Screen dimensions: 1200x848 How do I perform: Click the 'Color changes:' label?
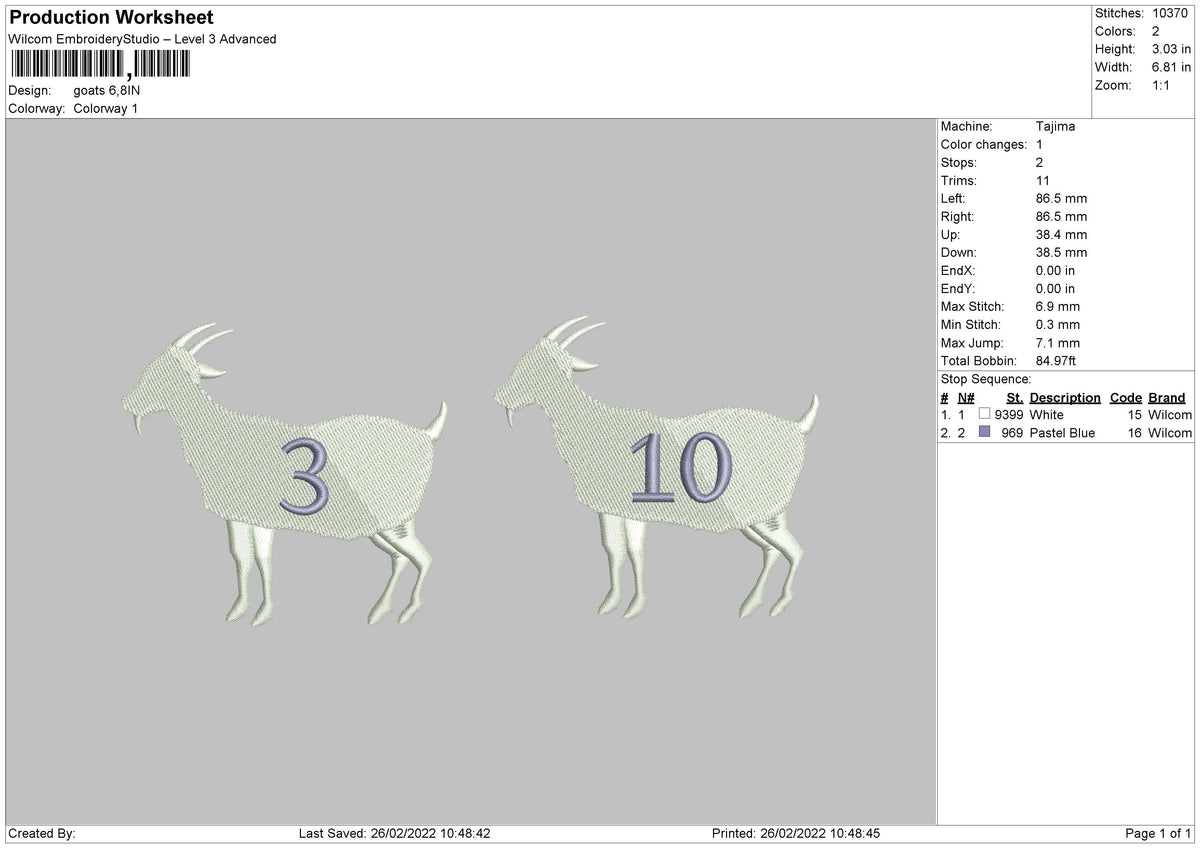[x=984, y=145]
